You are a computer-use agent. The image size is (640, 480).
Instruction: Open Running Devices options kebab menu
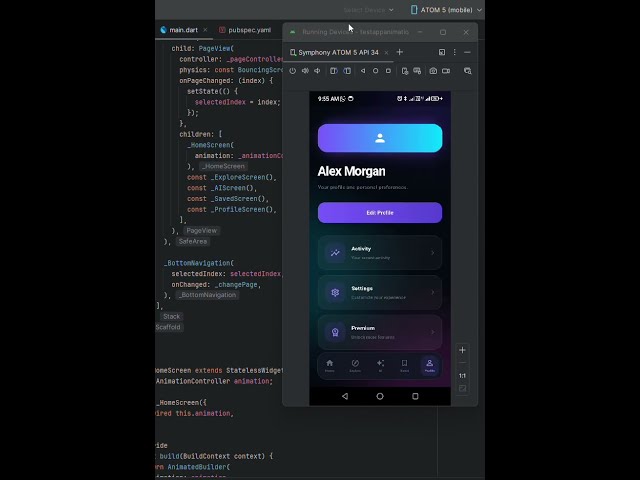tap(455, 52)
